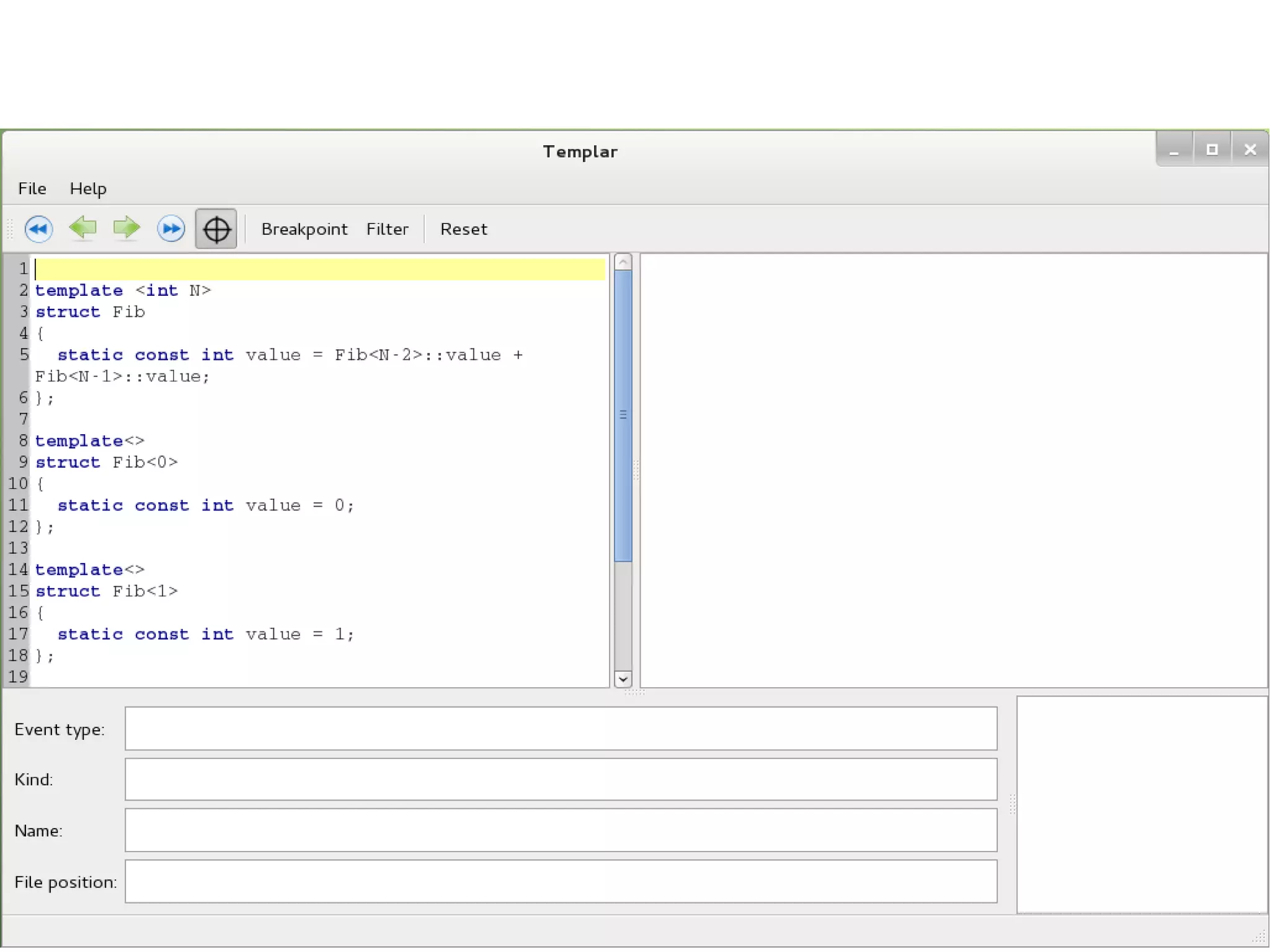Click line 9 struct Fib<0> in code
The height and width of the screenshot is (952, 1270).
tap(107, 463)
